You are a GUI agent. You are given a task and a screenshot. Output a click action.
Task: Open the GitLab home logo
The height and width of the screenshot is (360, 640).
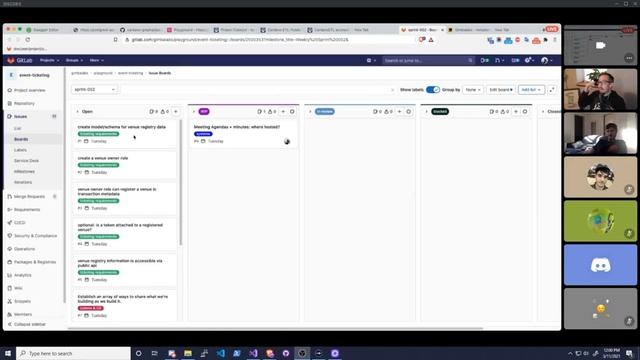coord(19,60)
